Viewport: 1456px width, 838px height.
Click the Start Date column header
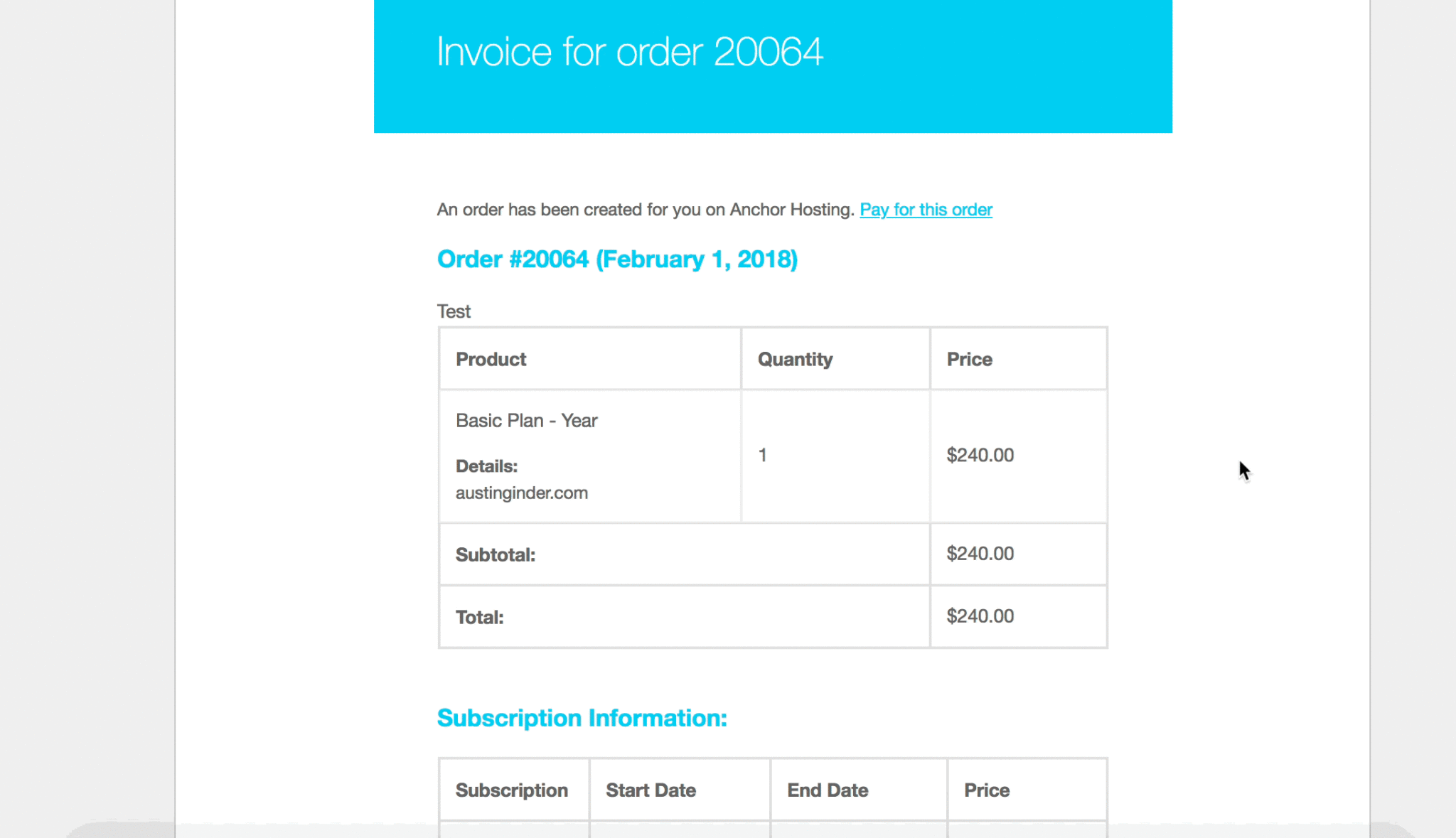tap(651, 790)
